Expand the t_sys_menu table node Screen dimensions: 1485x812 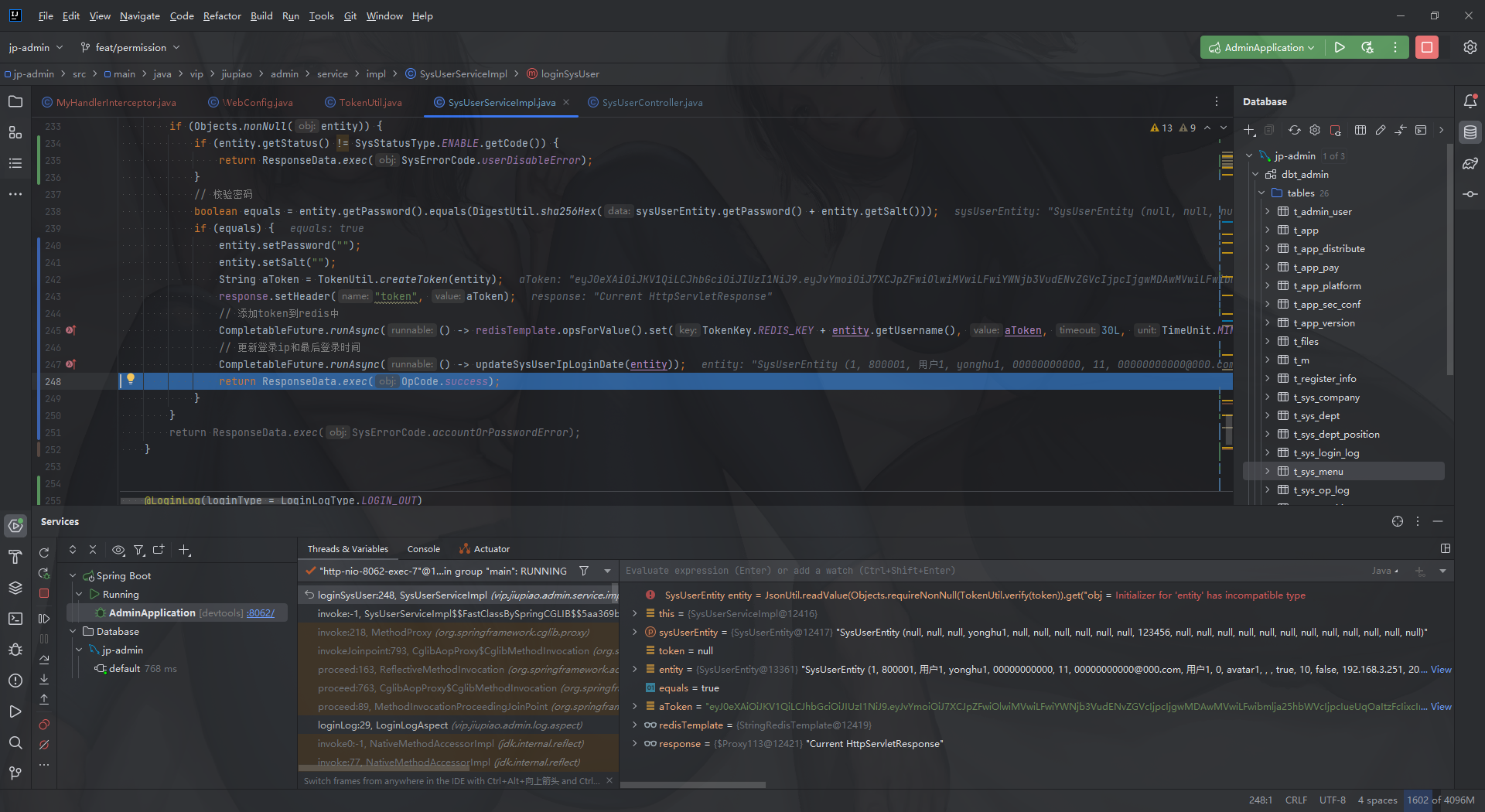[1267, 471]
